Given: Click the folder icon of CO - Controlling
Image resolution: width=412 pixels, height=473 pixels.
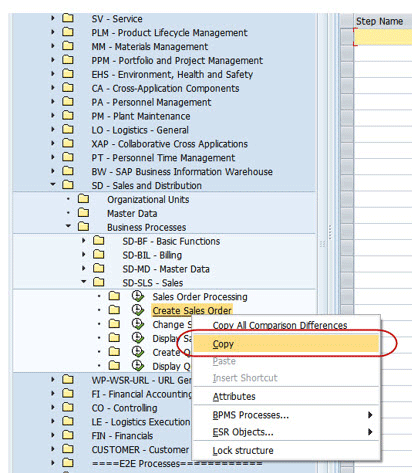Looking at the screenshot, I should [x=68, y=407].
